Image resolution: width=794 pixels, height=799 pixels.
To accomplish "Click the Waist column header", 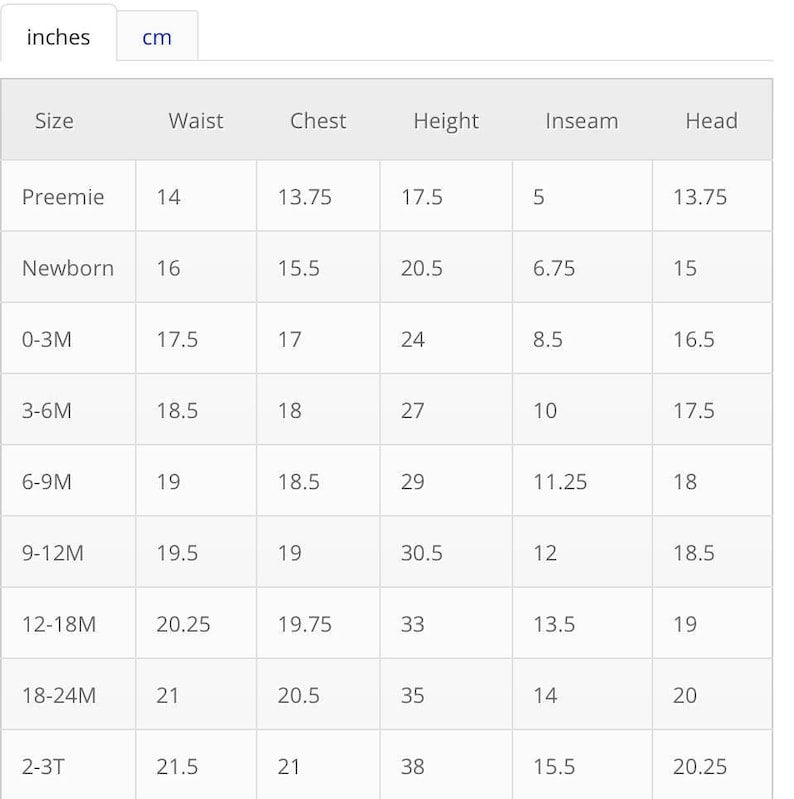I will click(x=196, y=121).
